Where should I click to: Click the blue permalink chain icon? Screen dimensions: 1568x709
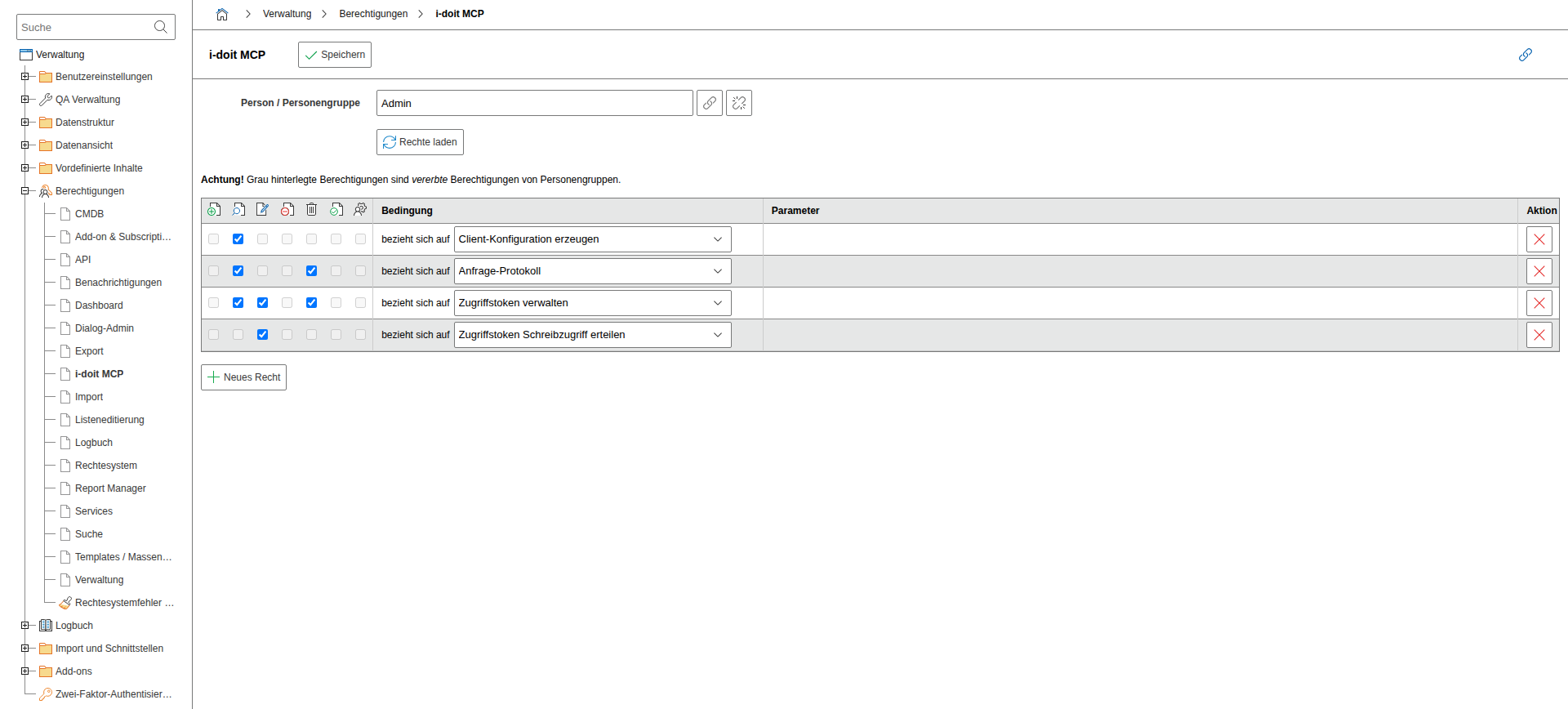tap(1525, 55)
